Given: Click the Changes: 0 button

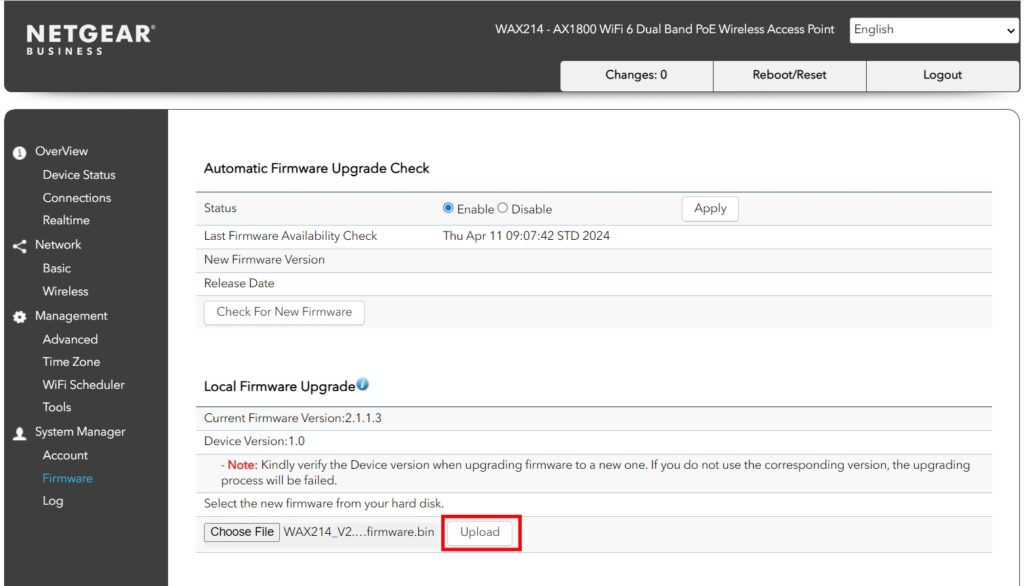Looking at the screenshot, I should (636, 75).
